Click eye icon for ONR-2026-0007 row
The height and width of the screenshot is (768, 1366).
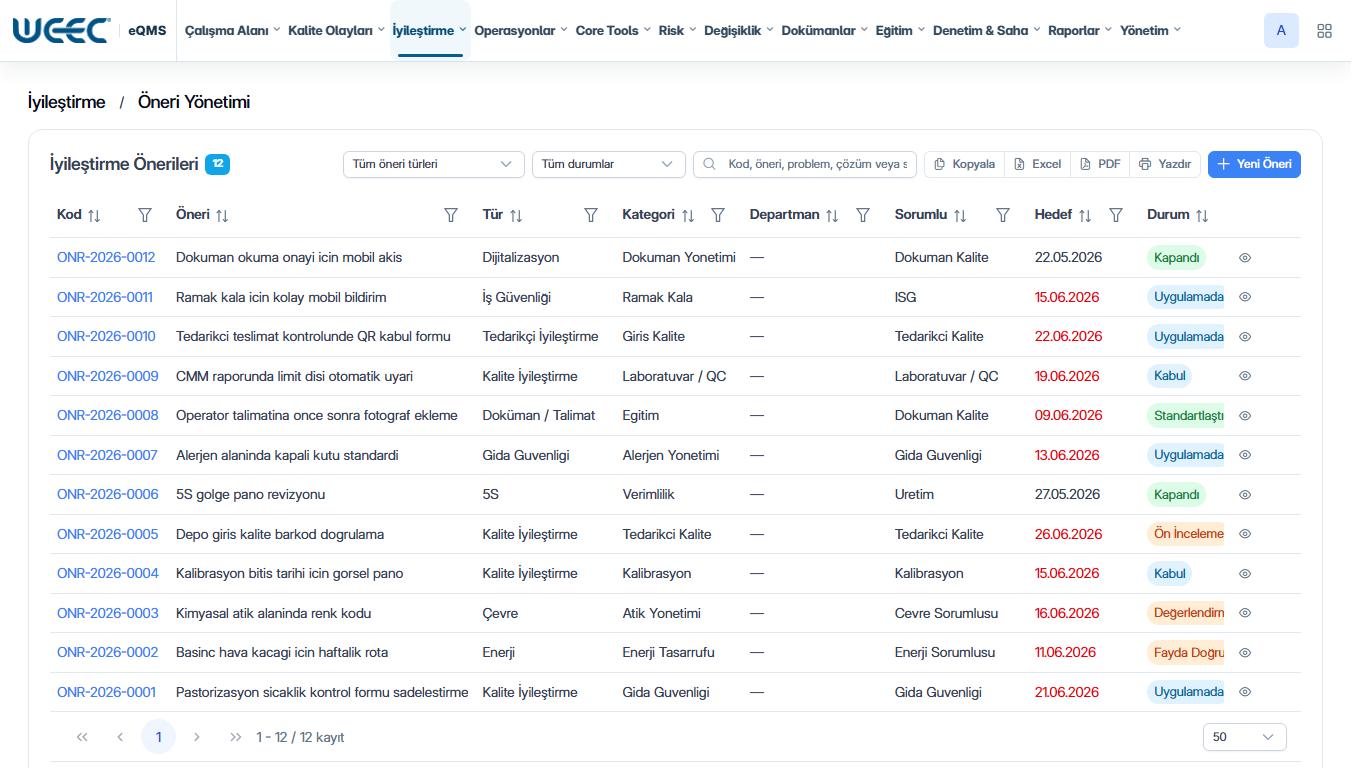tap(1245, 455)
